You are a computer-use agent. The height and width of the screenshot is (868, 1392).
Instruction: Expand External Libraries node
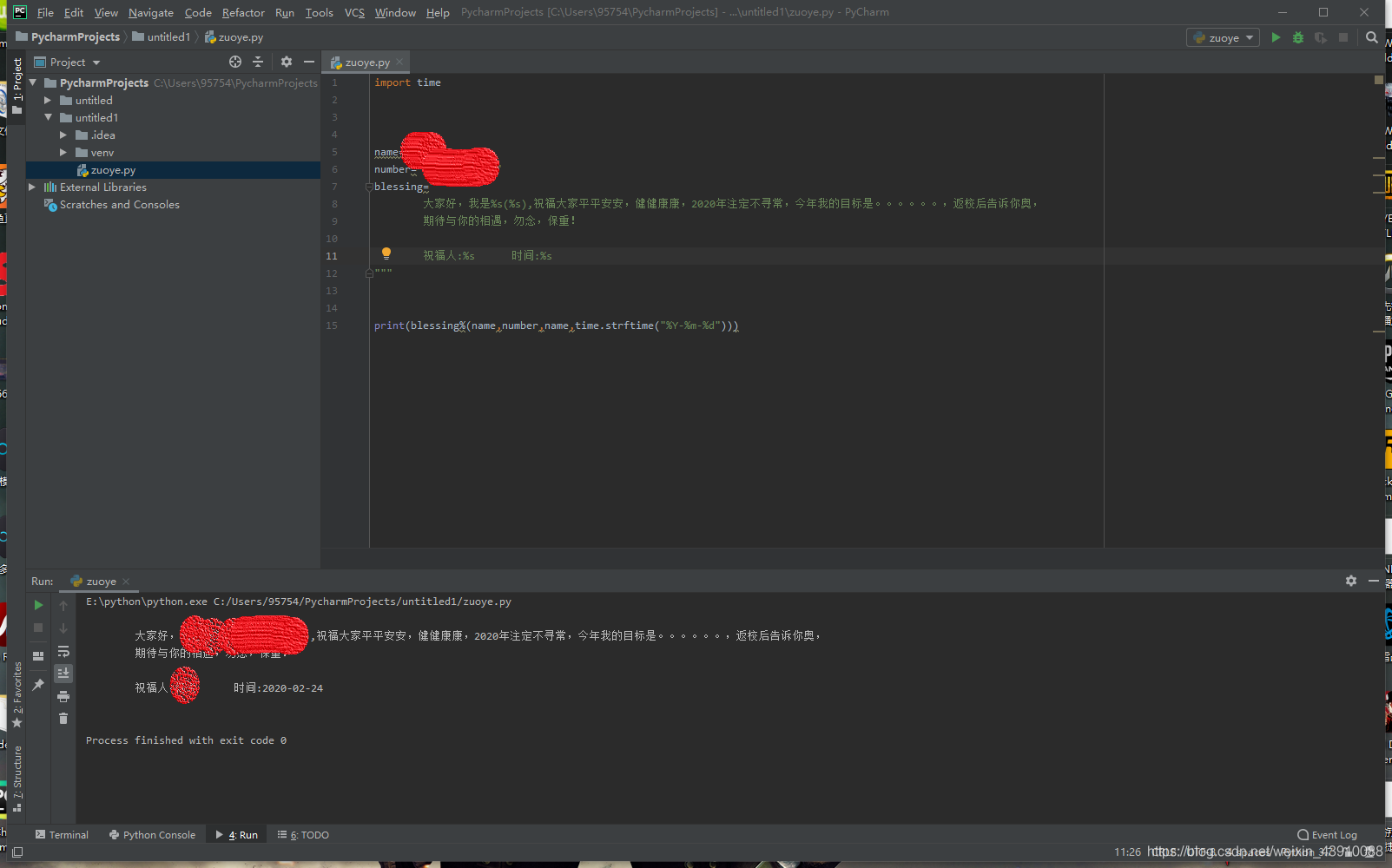point(33,187)
